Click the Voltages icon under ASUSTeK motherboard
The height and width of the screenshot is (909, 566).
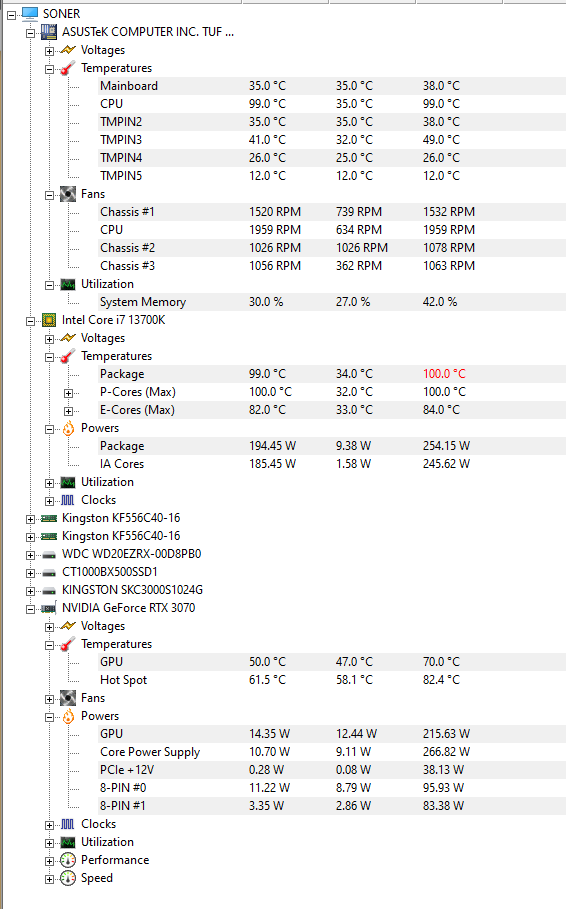(68, 50)
